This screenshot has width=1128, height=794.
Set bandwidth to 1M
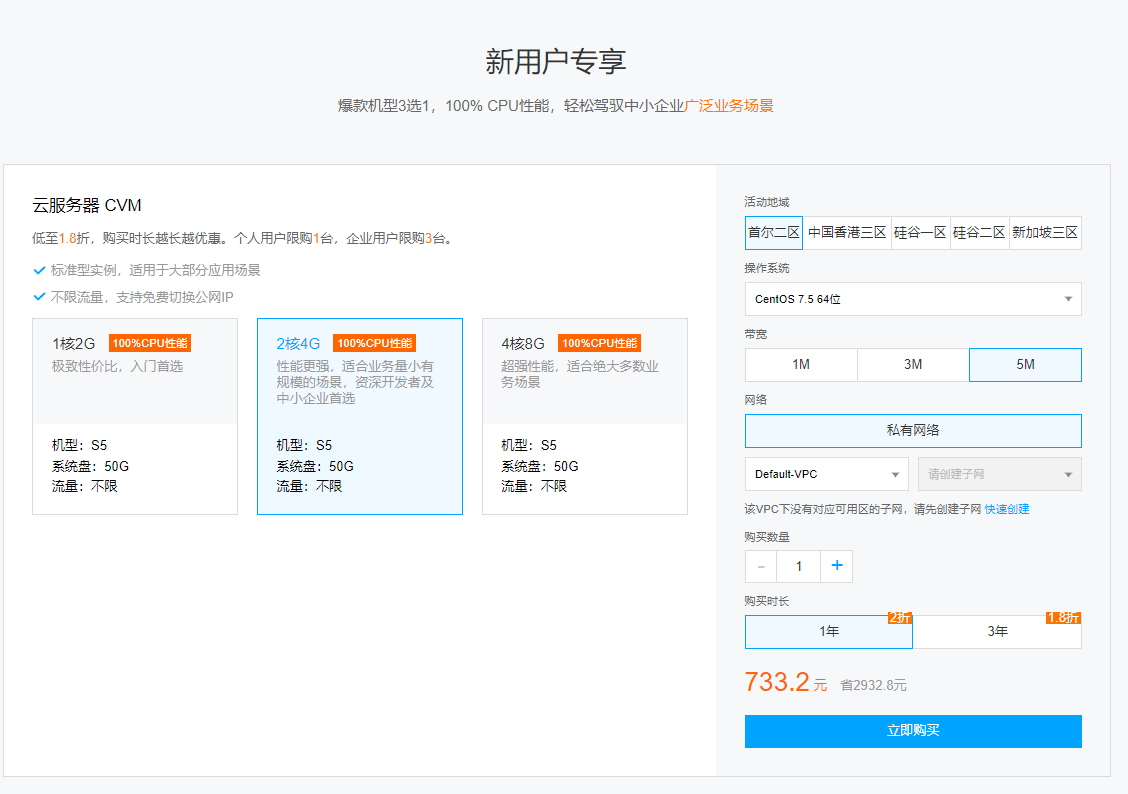tap(801, 365)
